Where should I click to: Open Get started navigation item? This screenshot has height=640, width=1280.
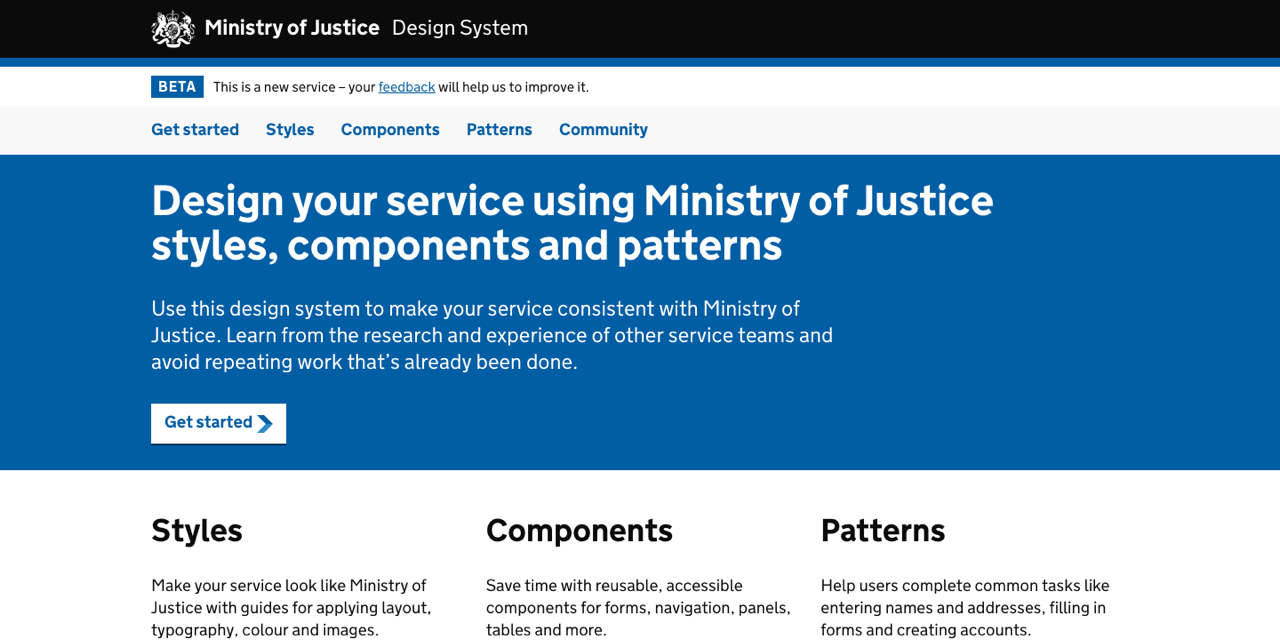coord(195,130)
